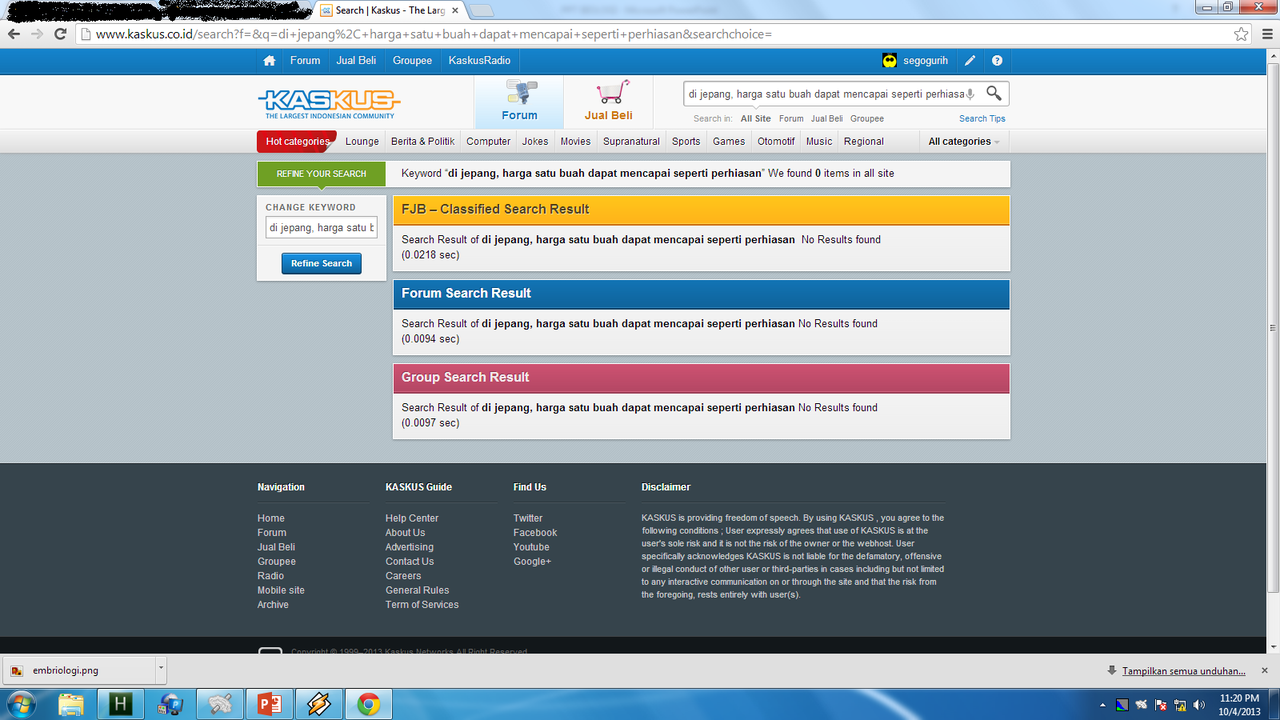Go back with the browser back arrow
Viewport: 1280px width, 720px height.
(13, 33)
